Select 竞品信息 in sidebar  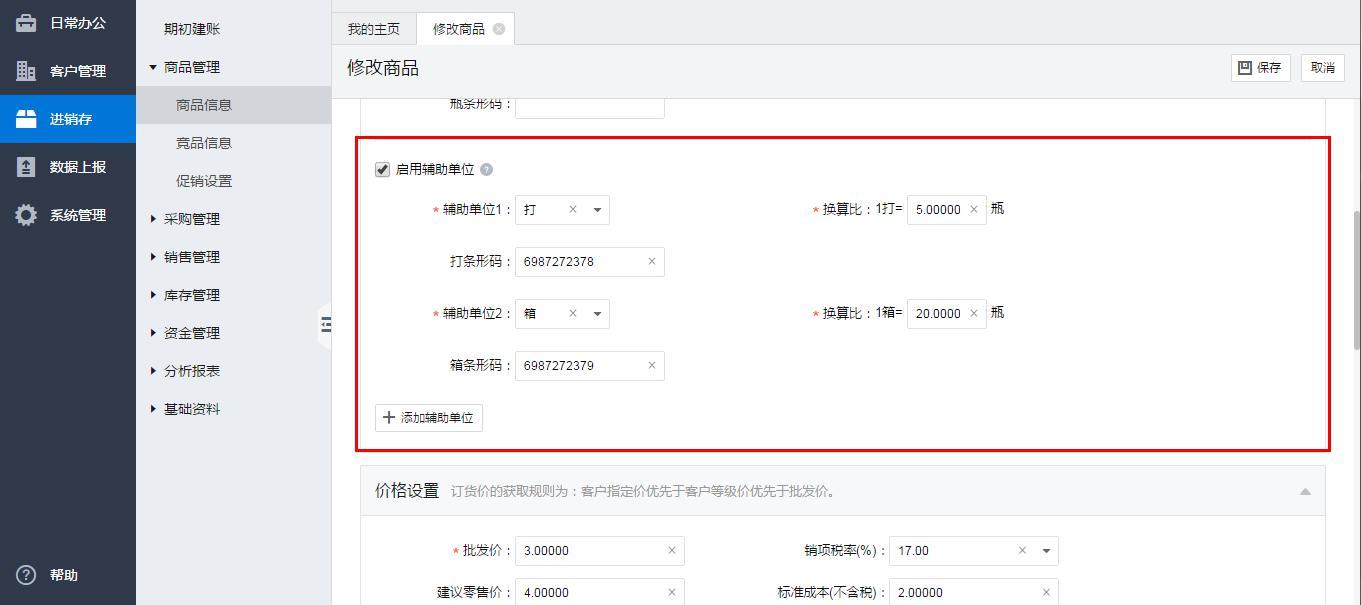tap(204, 143)
